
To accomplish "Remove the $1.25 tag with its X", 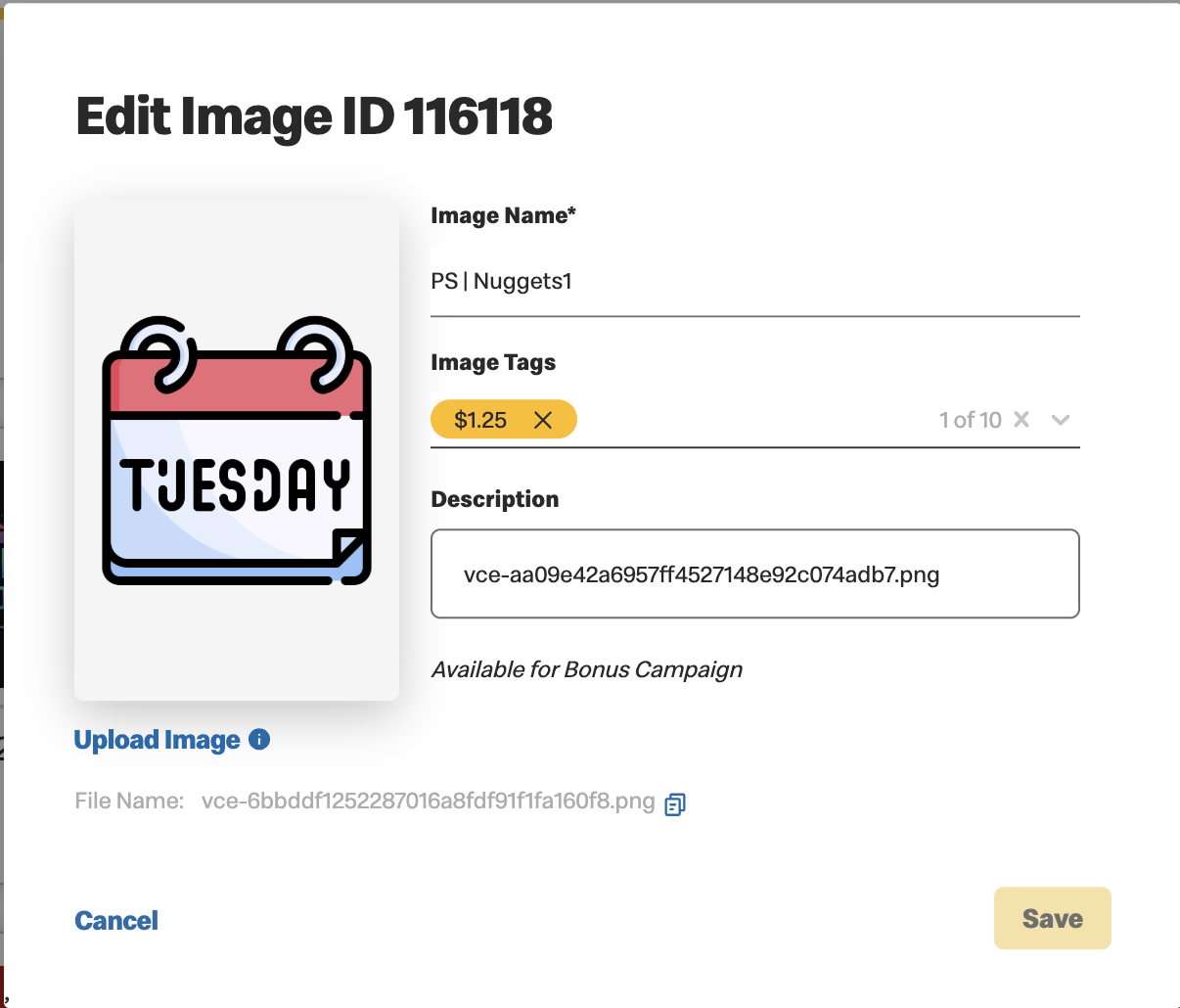I will (543, 420).
